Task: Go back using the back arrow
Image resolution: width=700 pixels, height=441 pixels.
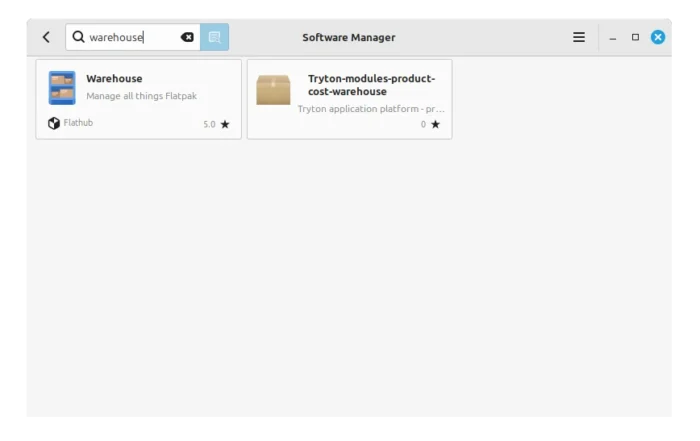Action: click(x=46, y=37)
